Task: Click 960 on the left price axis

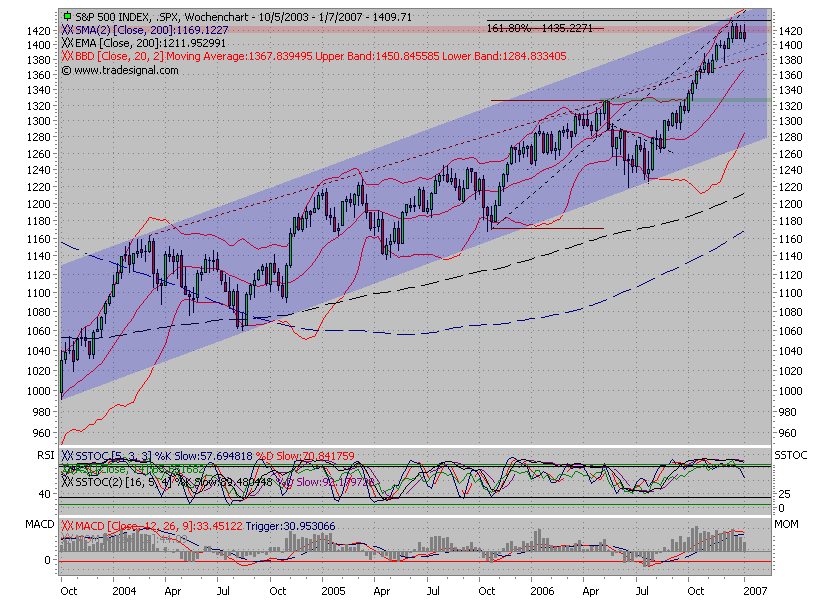Action: [x=41, y=433]
